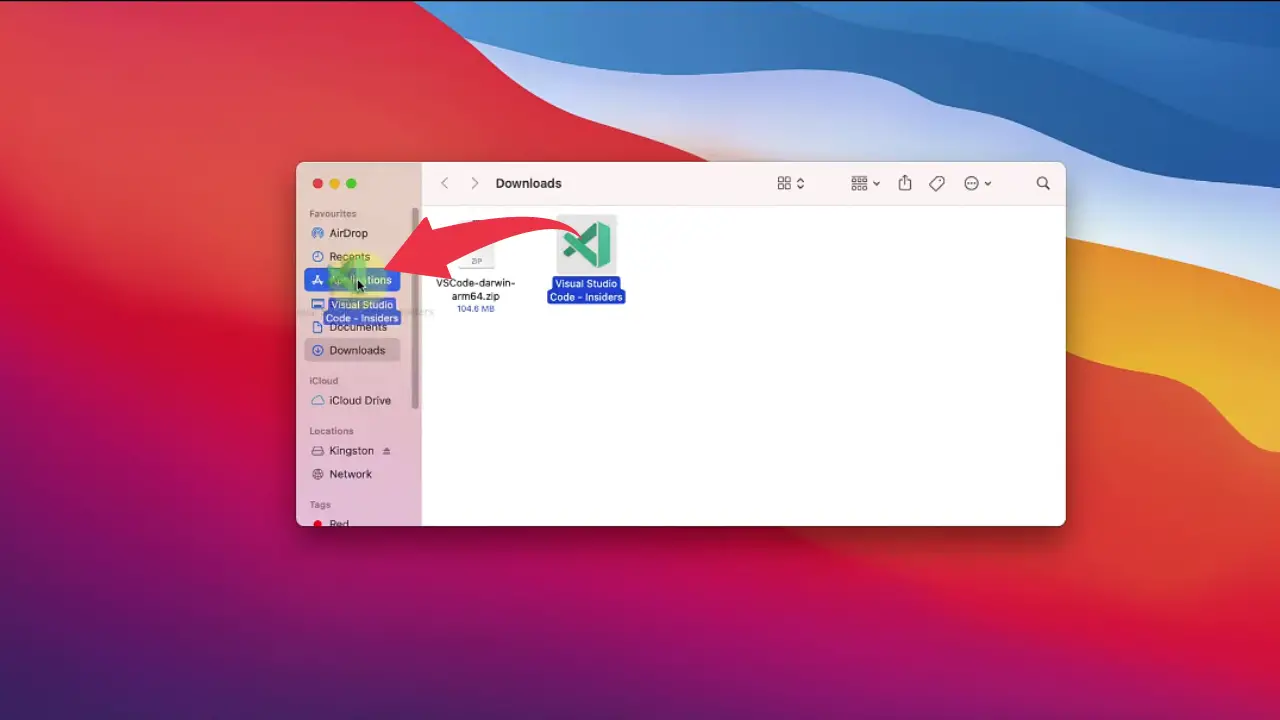Click the Downloads sidebar arrow icon
The image size is (1280, 720).
click(318, 350)
